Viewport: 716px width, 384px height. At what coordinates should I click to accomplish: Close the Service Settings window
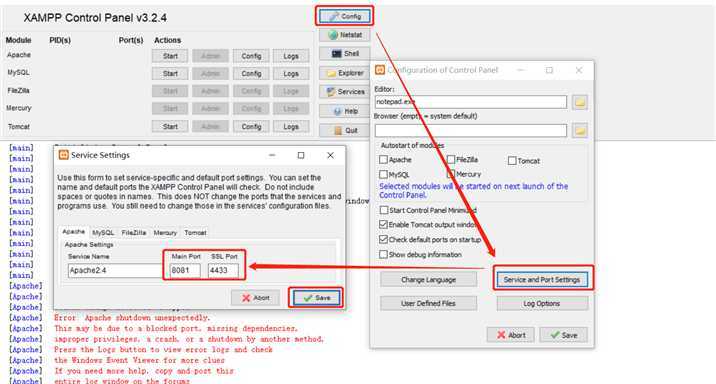(x=331, y=156)
